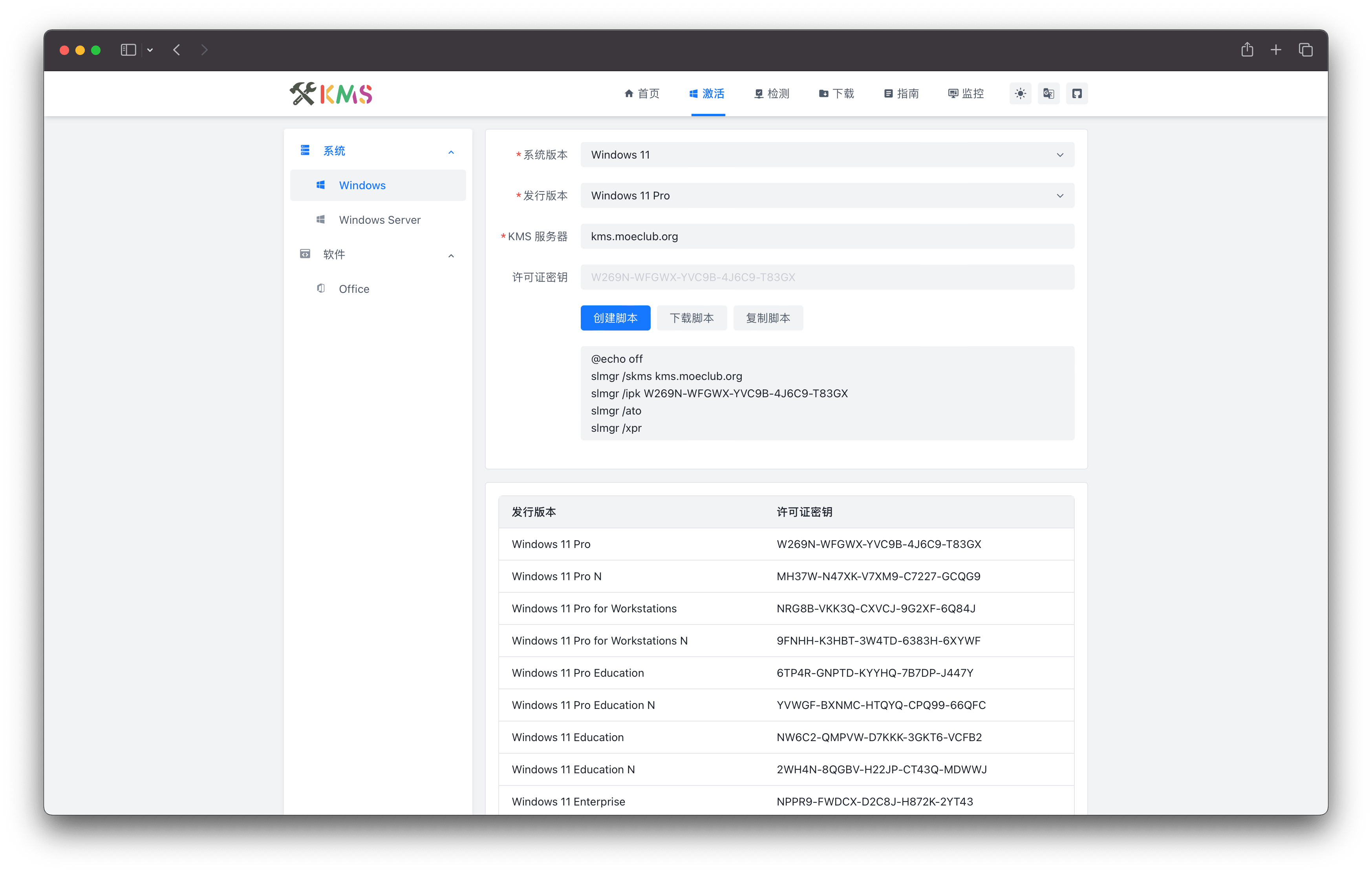Click the KMS tools logo

tap(331, 94)
